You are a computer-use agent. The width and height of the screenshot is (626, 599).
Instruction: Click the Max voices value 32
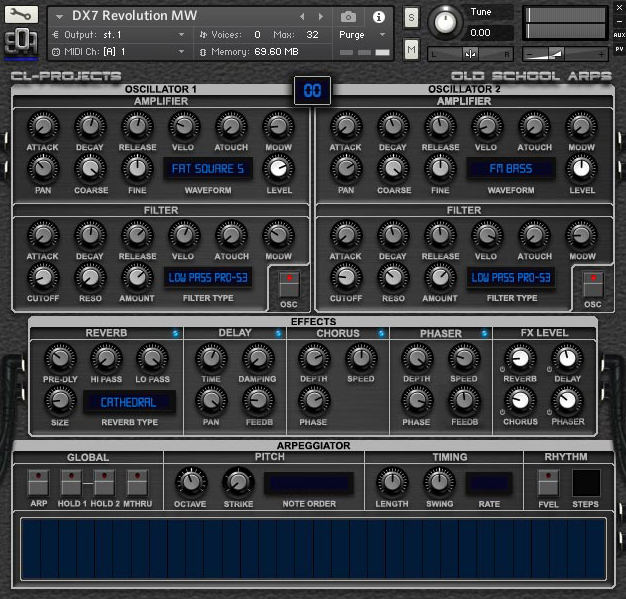312,35
